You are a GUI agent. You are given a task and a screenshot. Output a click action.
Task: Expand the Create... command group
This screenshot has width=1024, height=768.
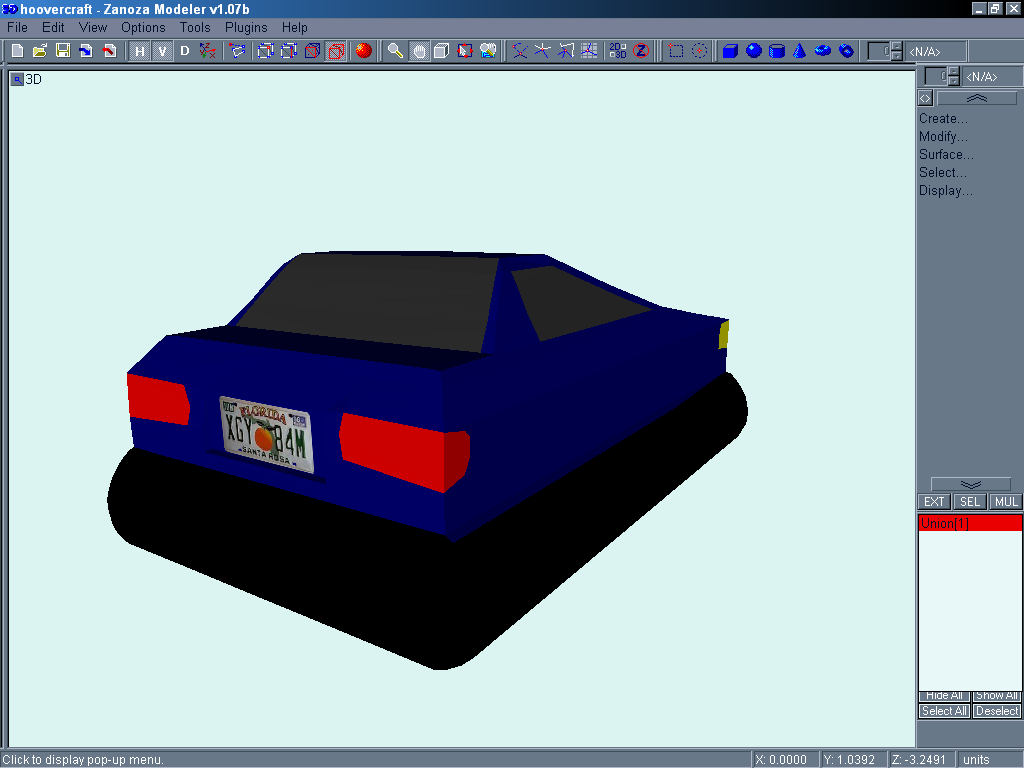(x=943, y=118)
